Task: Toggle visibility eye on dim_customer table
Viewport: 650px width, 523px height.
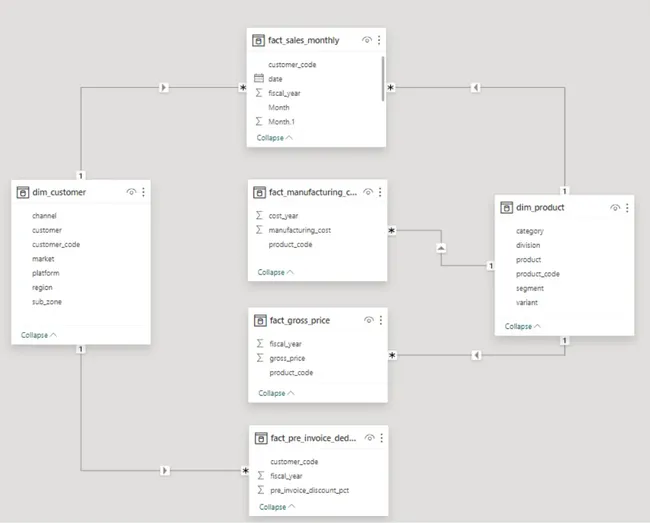Action: 131,192
